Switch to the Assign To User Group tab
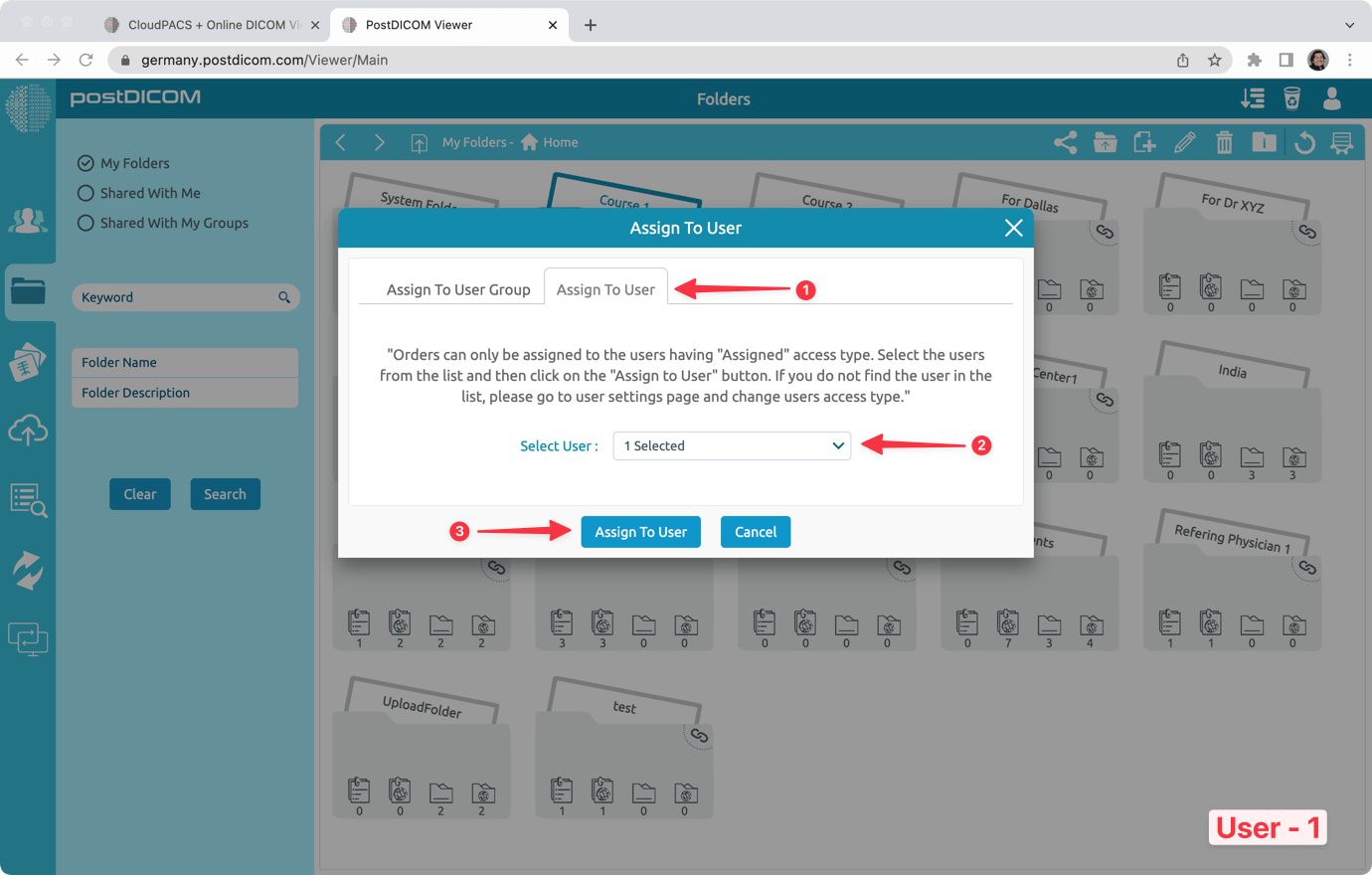1372x875 pixels. 458,289
